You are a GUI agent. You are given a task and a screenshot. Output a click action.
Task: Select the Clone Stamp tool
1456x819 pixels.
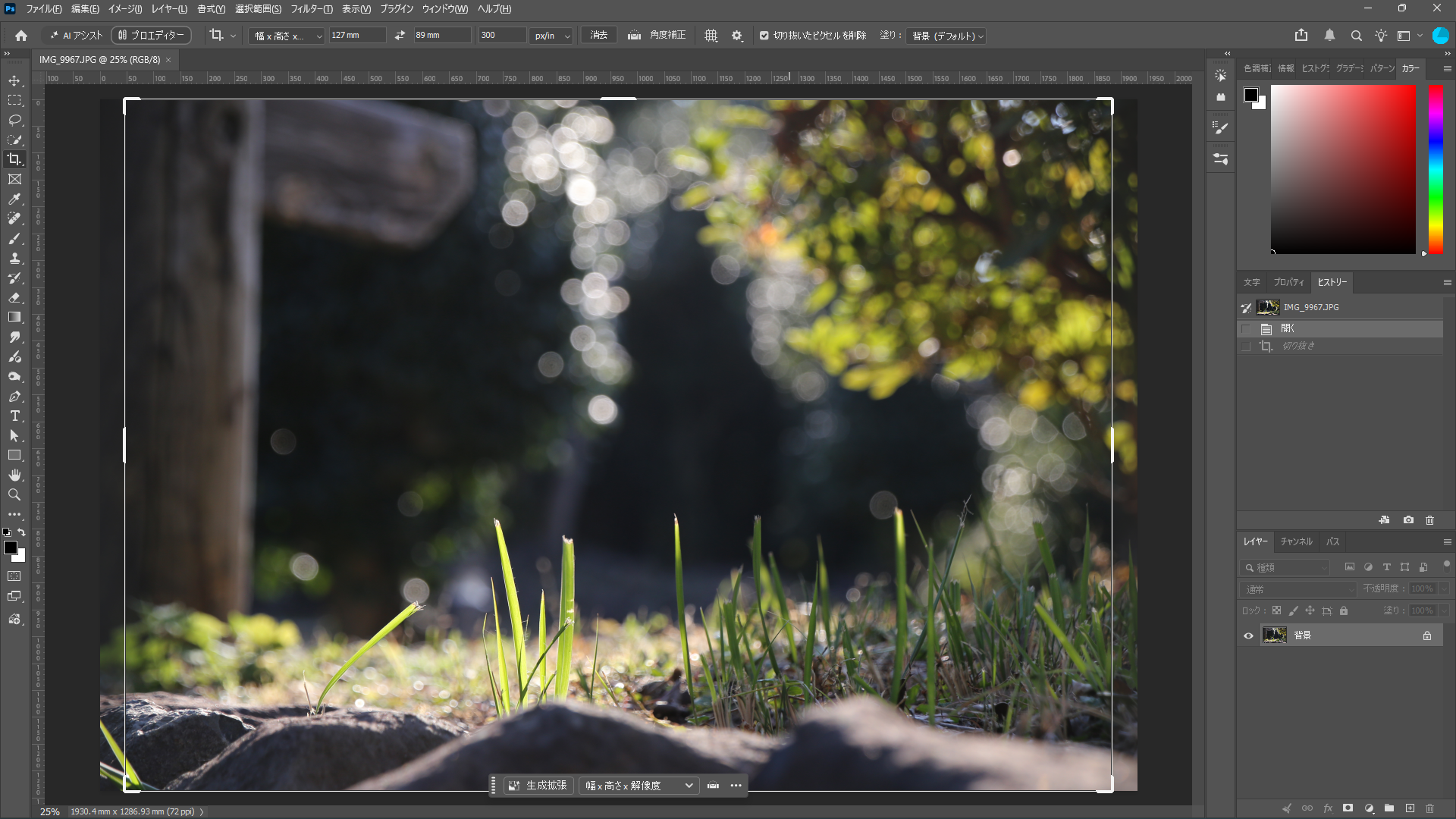point(14,258)
